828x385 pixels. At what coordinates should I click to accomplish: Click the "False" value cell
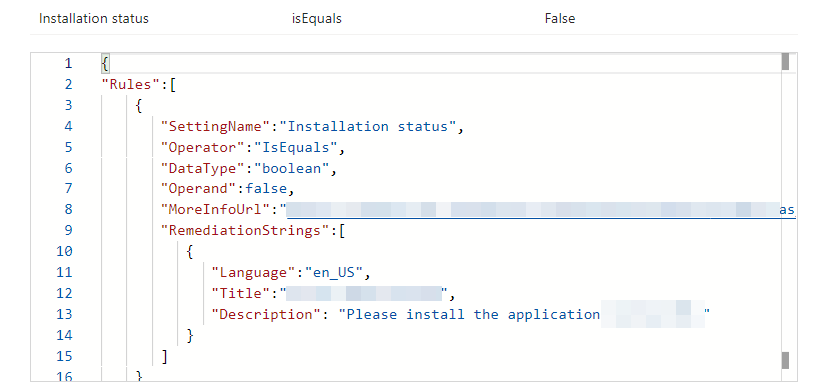point(560,18)
